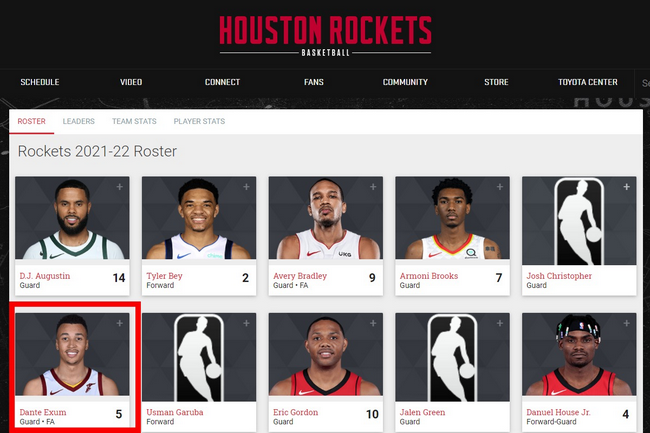
Task: Click Jalen Green's silhouette placeholder image
Action: coord(453,357)
